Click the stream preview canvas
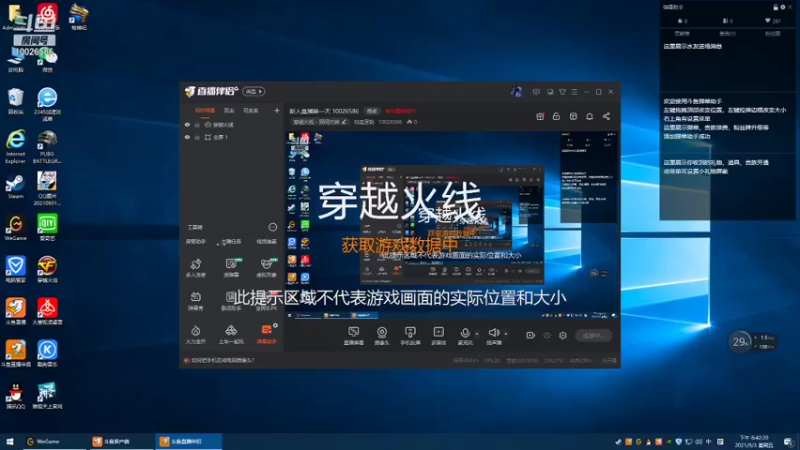This screenshot has height=450, width=800. 452,225
